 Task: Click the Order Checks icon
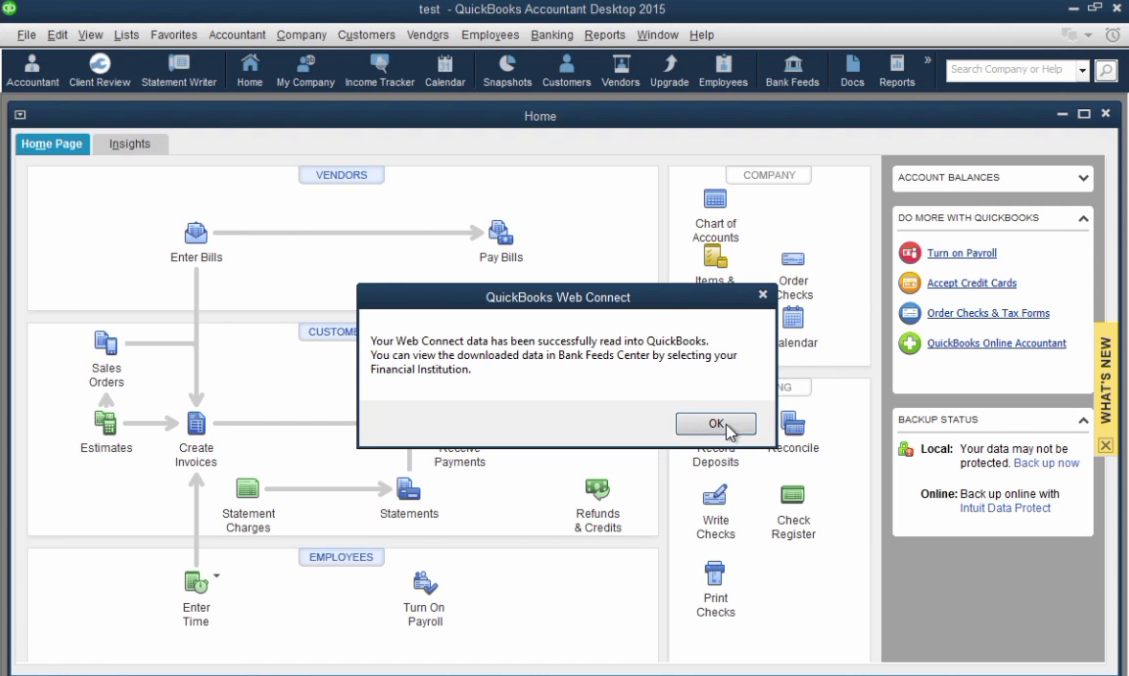point(793,259)
